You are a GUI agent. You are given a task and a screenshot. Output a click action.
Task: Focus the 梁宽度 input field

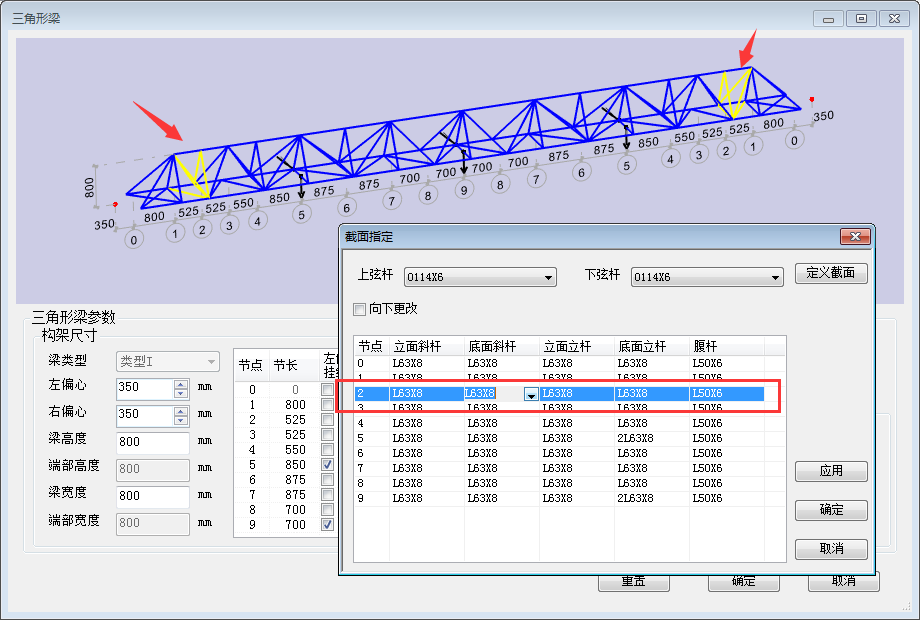[x=152, y=497]
